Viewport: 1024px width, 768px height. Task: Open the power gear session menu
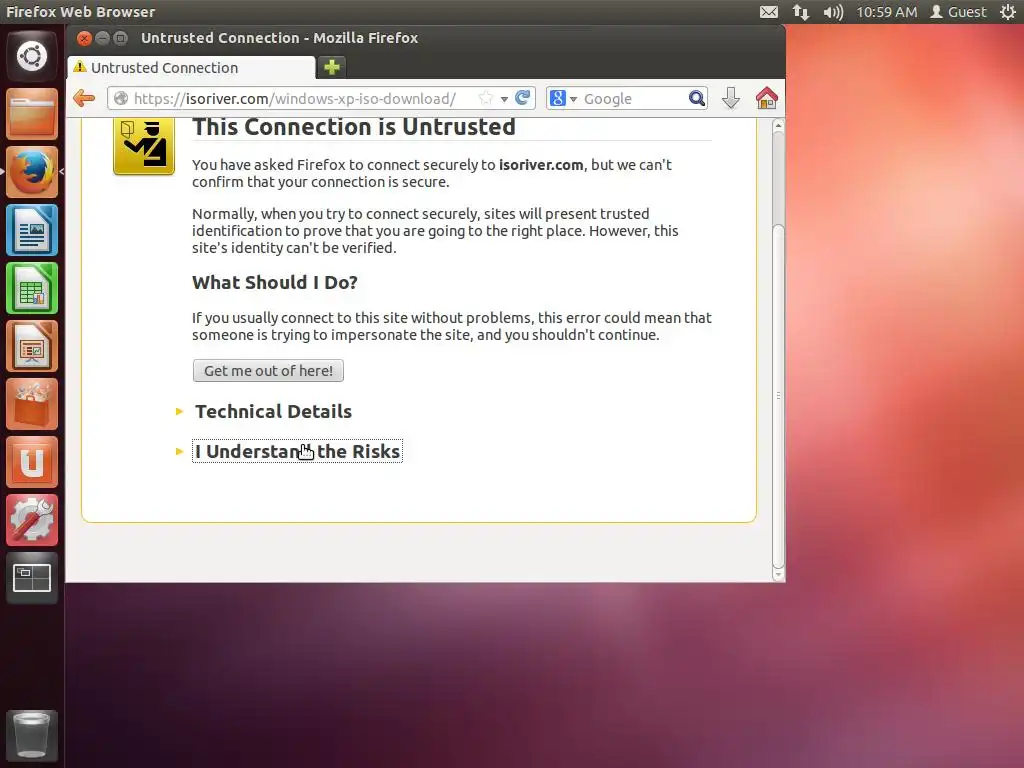point(1008,12)
